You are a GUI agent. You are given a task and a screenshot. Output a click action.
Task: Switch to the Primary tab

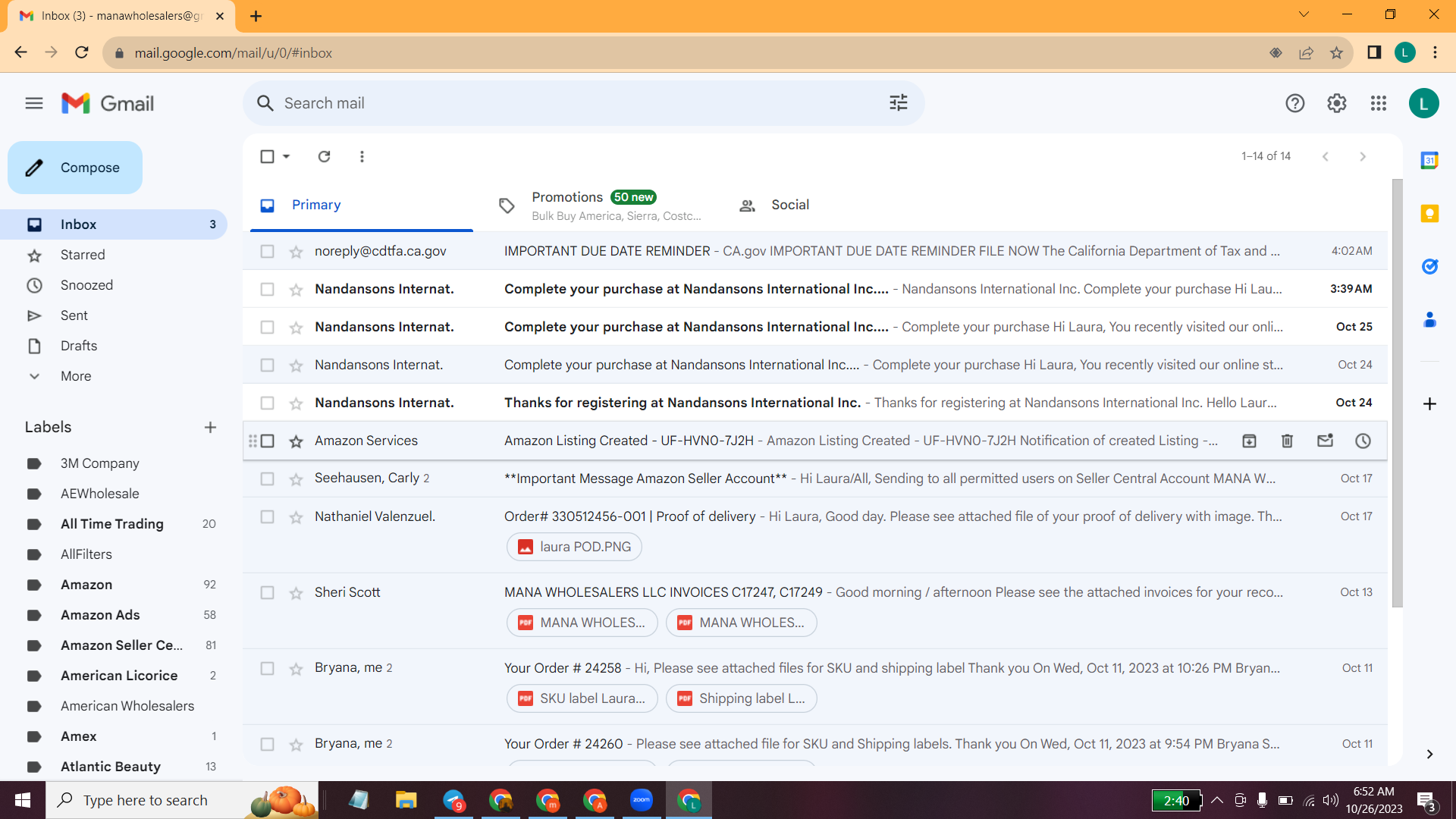click(362, 205)
